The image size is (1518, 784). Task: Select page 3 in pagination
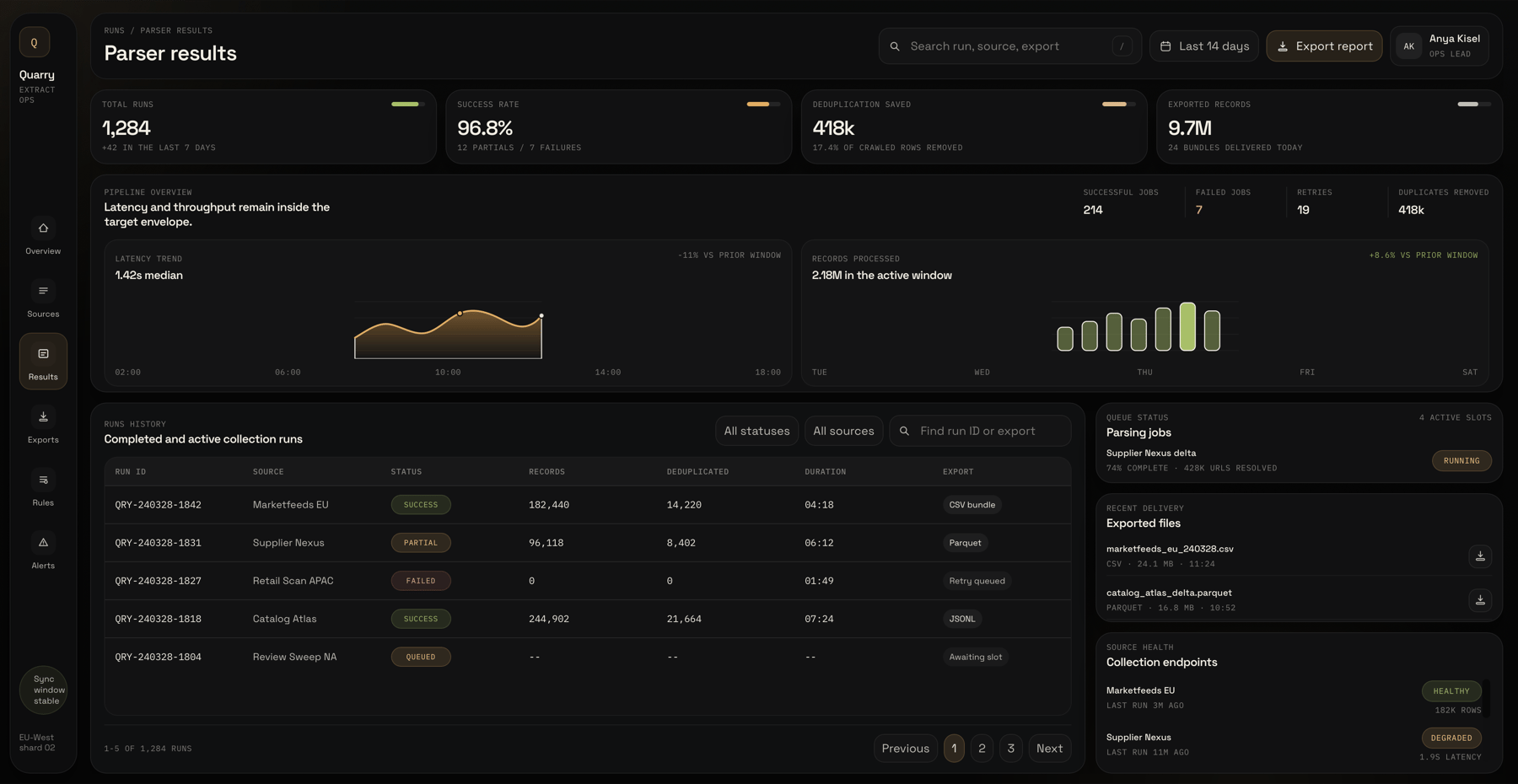(x=1011, y=749)
